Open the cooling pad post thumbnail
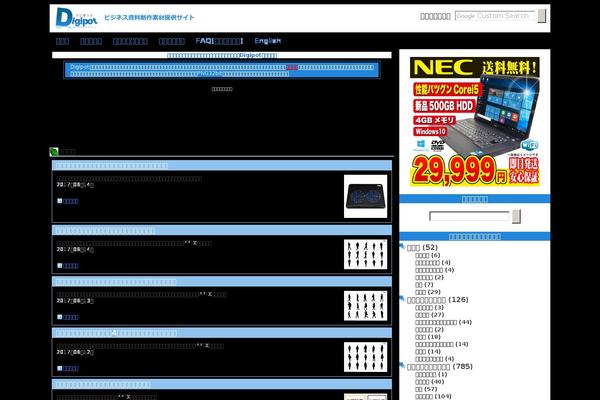This screenshot has height=400, width=600. point(365,196)
